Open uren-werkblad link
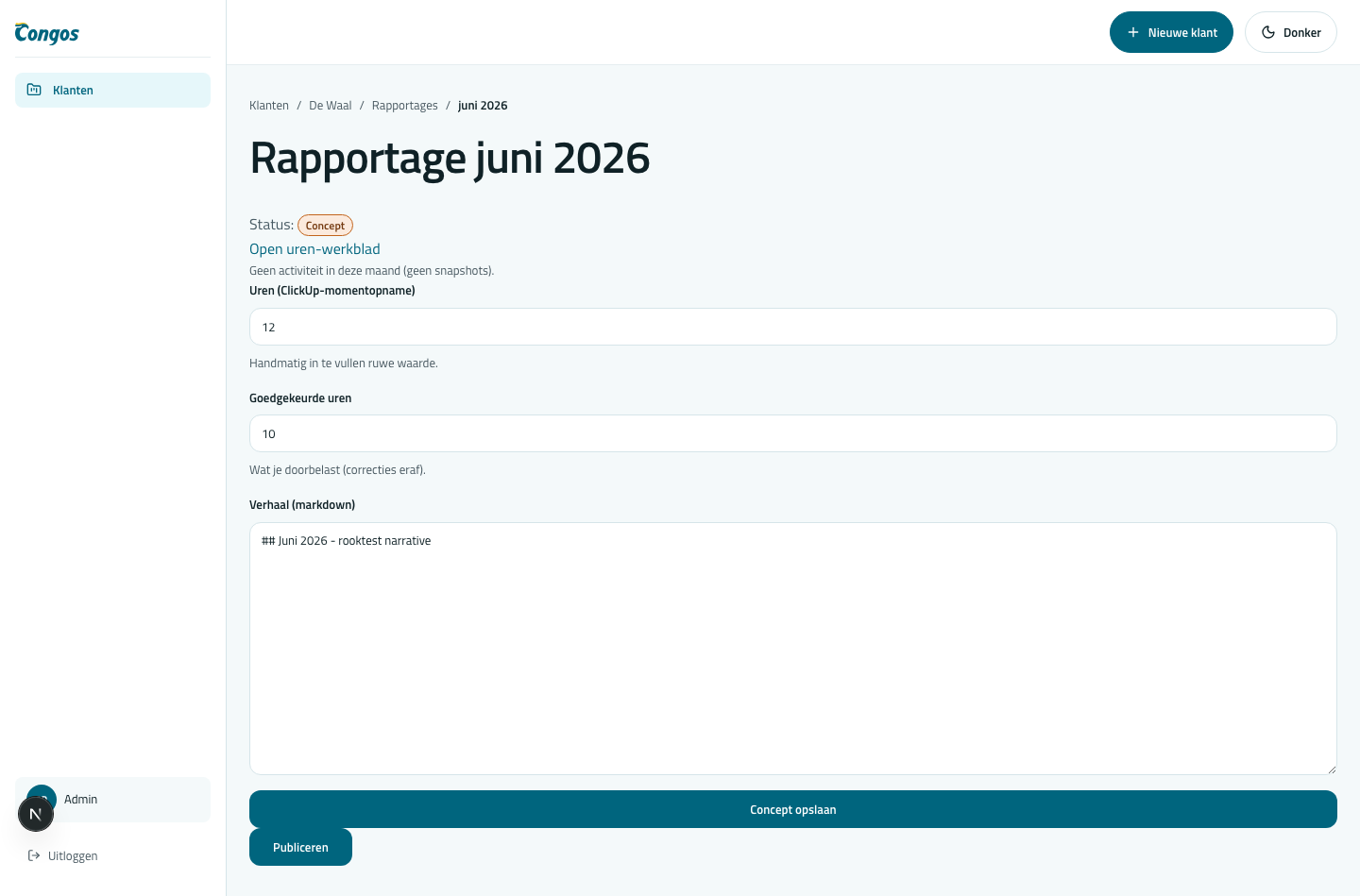 314,249
